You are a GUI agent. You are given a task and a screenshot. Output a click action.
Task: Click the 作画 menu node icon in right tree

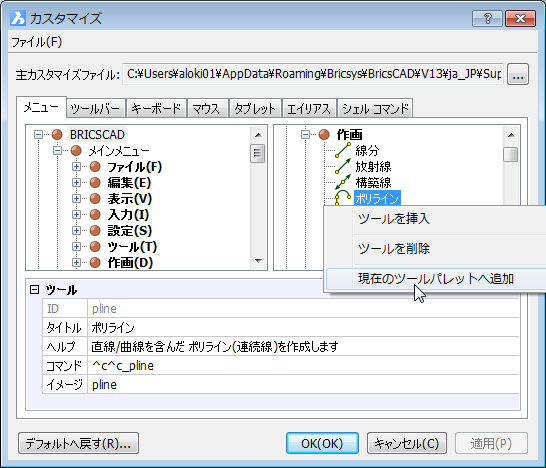click(324, 134)
